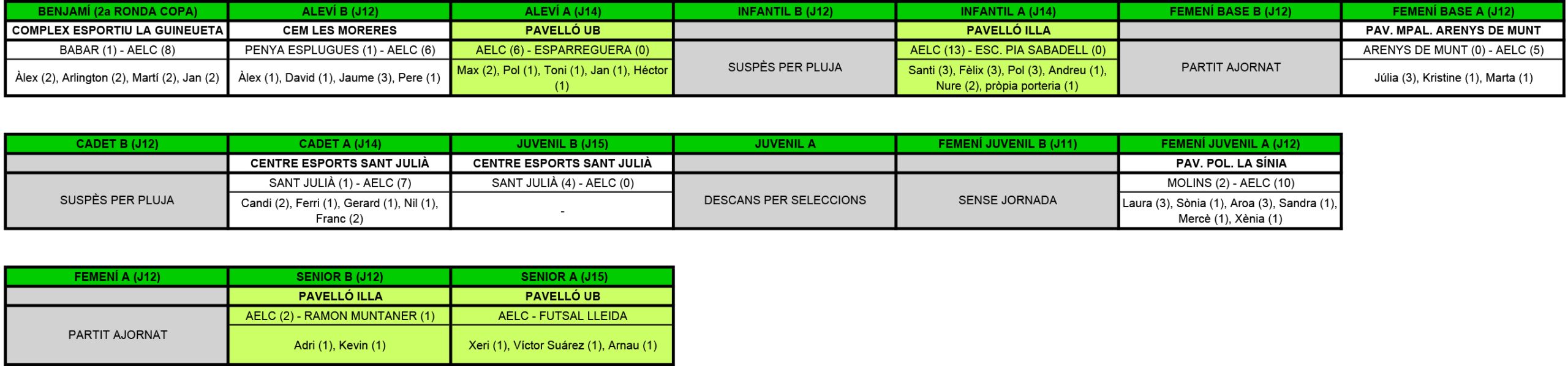Viewport: 1568px width, 366px height.
Task: Click the AELC (2) - RAMON MUNTANER (1) score
Action: click(340, 316)
